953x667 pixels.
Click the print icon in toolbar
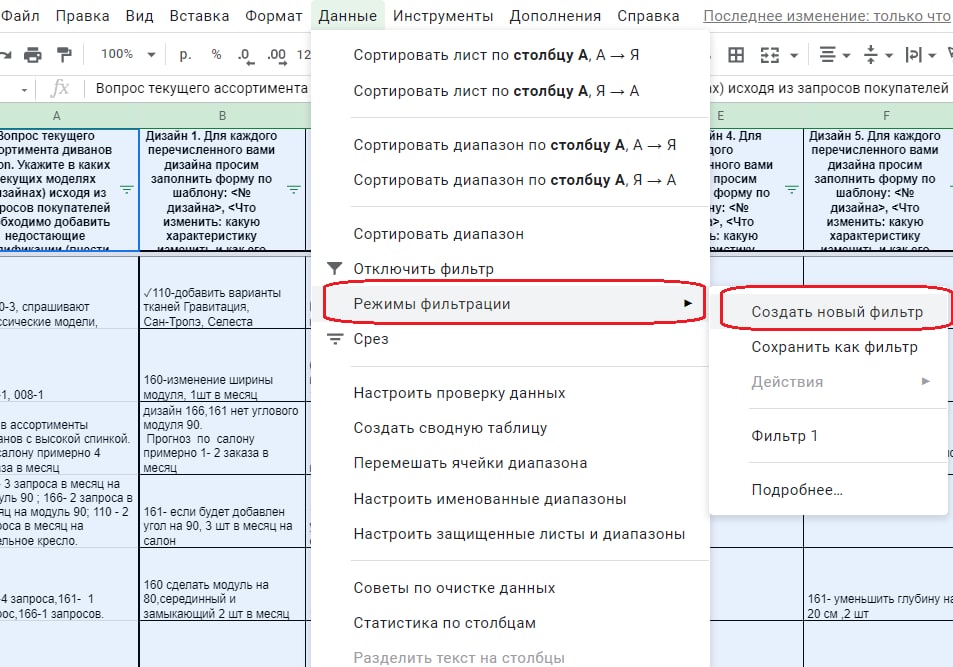(x=33, y=55)
